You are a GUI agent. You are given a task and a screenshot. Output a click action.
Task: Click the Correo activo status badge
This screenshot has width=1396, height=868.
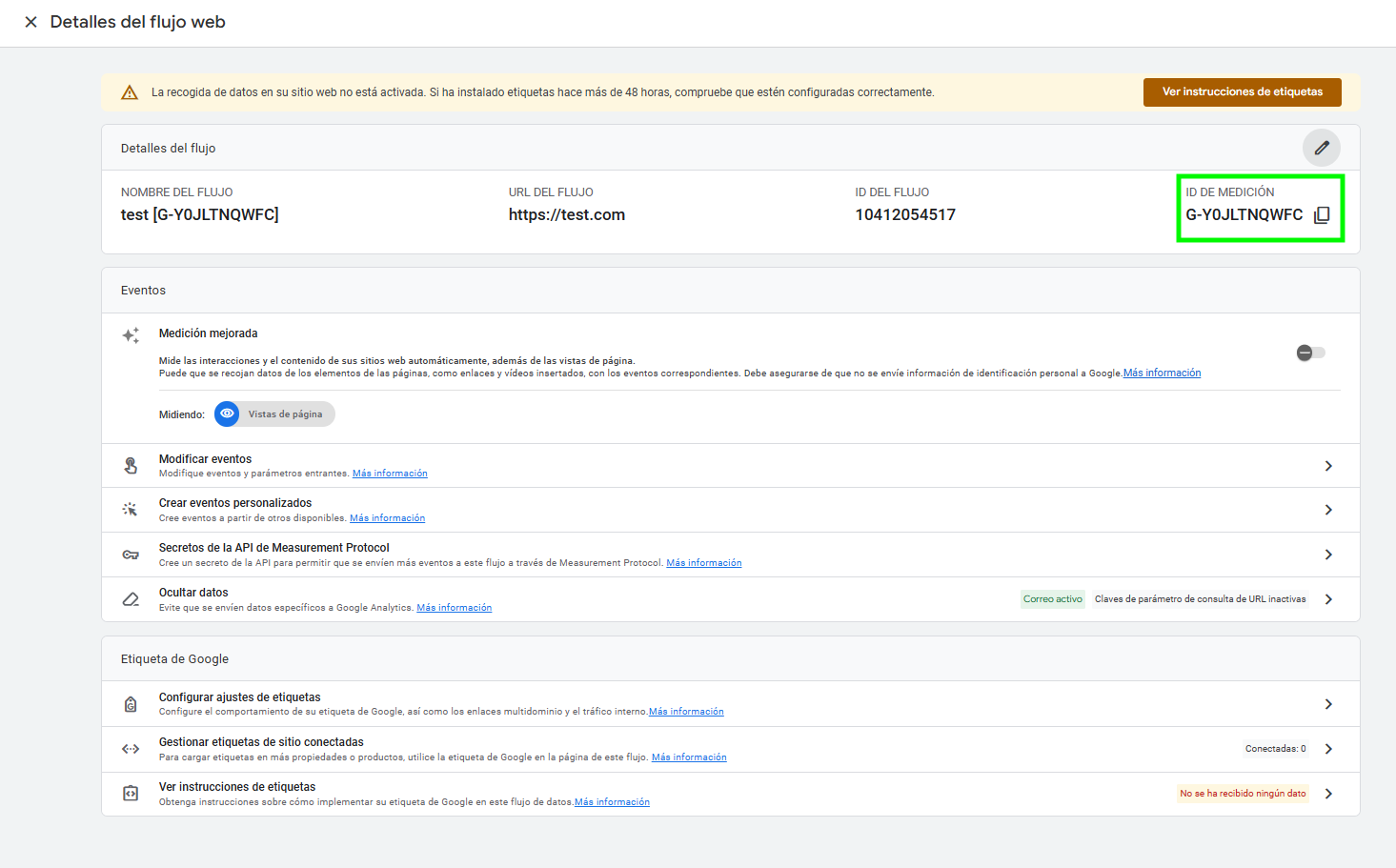[1052, 599]
